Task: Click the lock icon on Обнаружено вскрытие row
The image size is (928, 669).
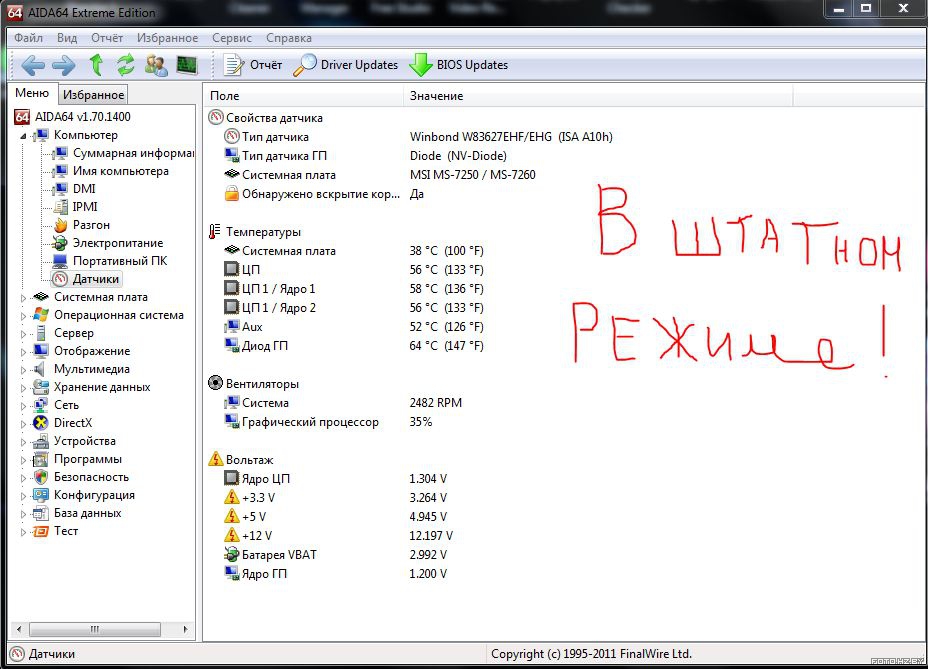Action: tap(232, 194)
